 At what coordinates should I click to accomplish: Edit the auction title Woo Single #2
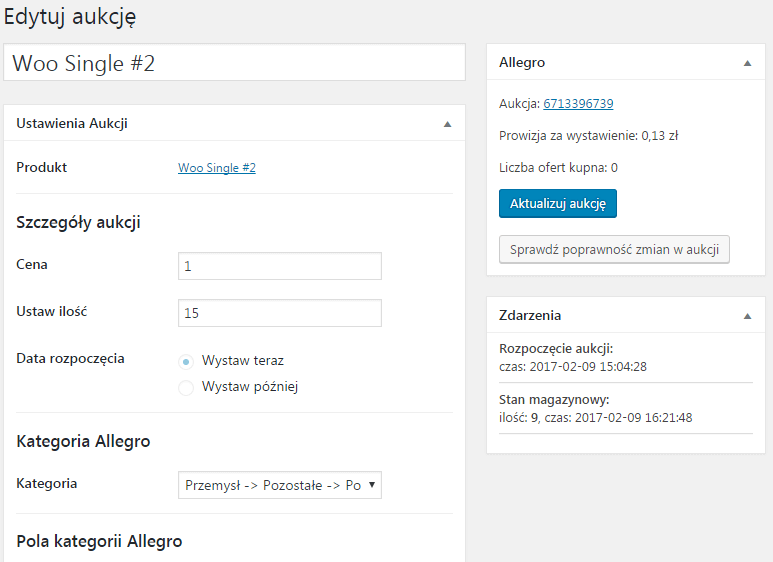click(234, 63)
